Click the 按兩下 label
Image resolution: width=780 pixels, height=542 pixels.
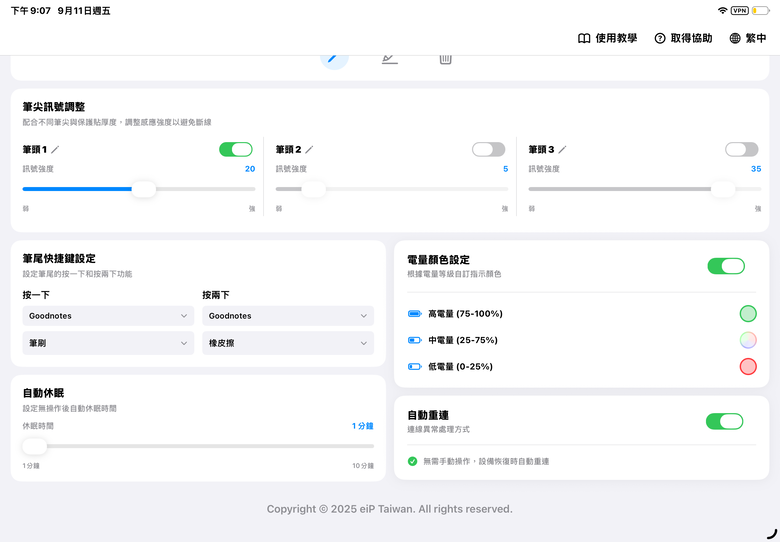216,295
